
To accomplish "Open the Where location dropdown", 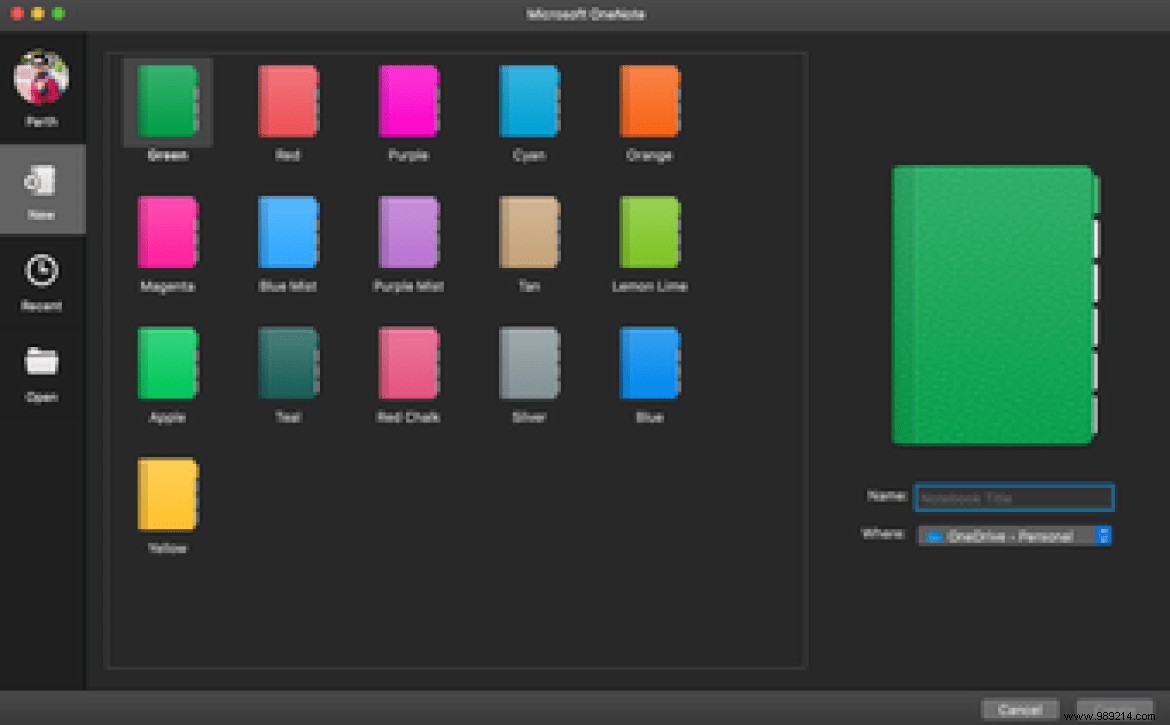I will (x=1014, y=536).
